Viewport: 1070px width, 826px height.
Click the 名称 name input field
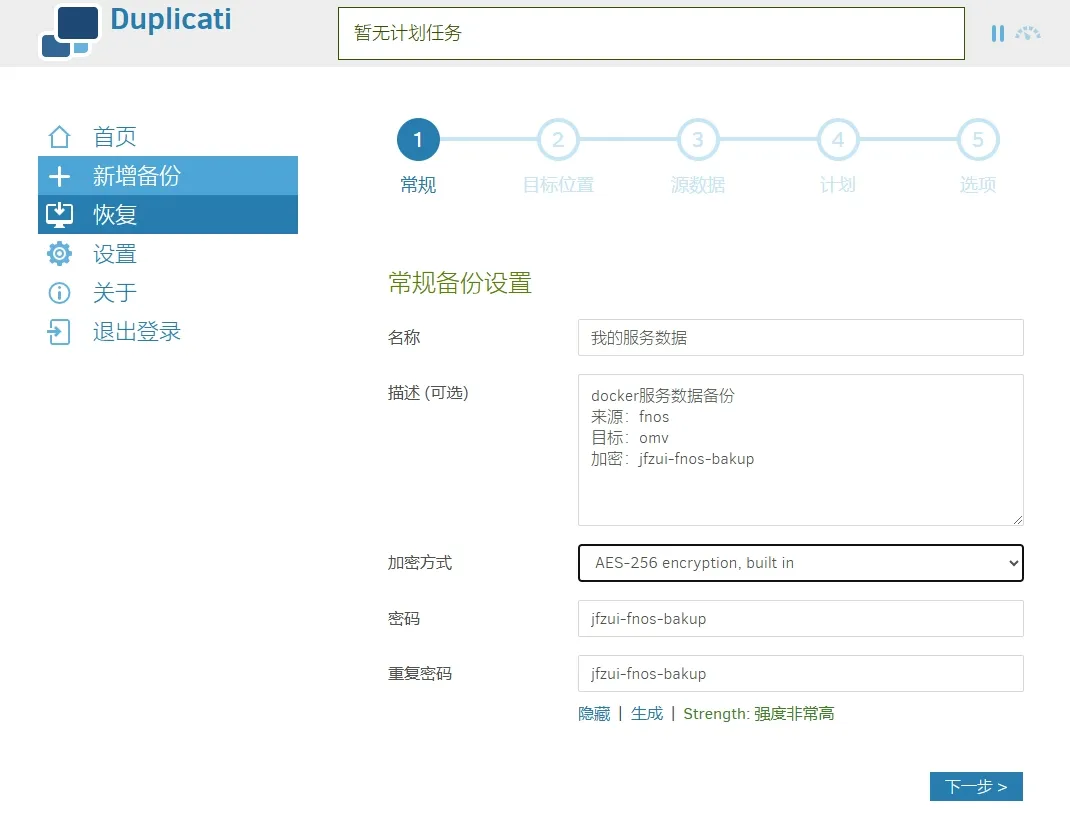[800, 338]
